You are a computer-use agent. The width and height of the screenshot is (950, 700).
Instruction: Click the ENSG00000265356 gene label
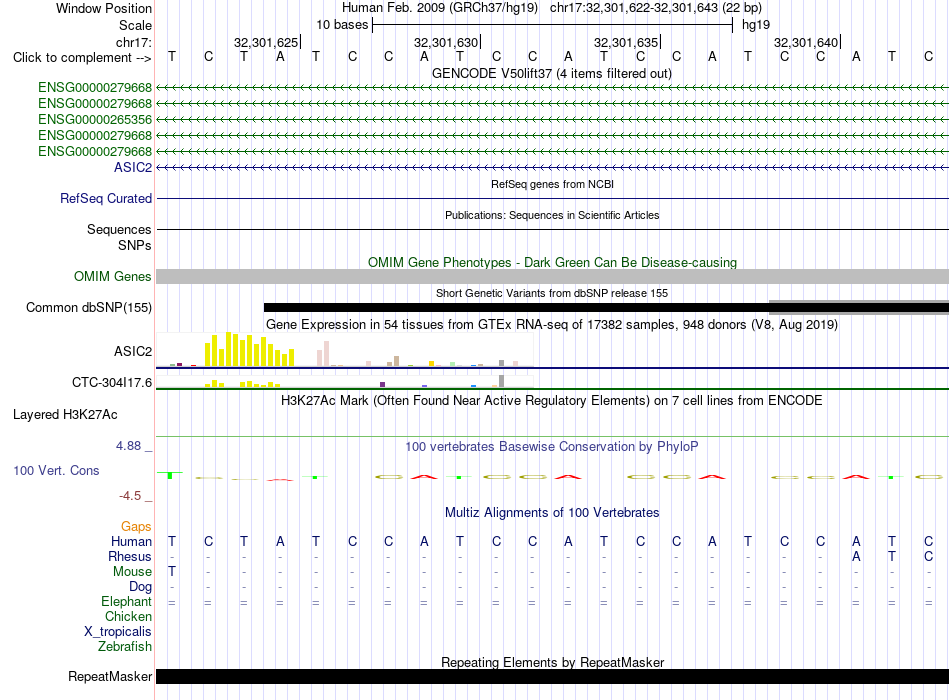tap(95, 119)
